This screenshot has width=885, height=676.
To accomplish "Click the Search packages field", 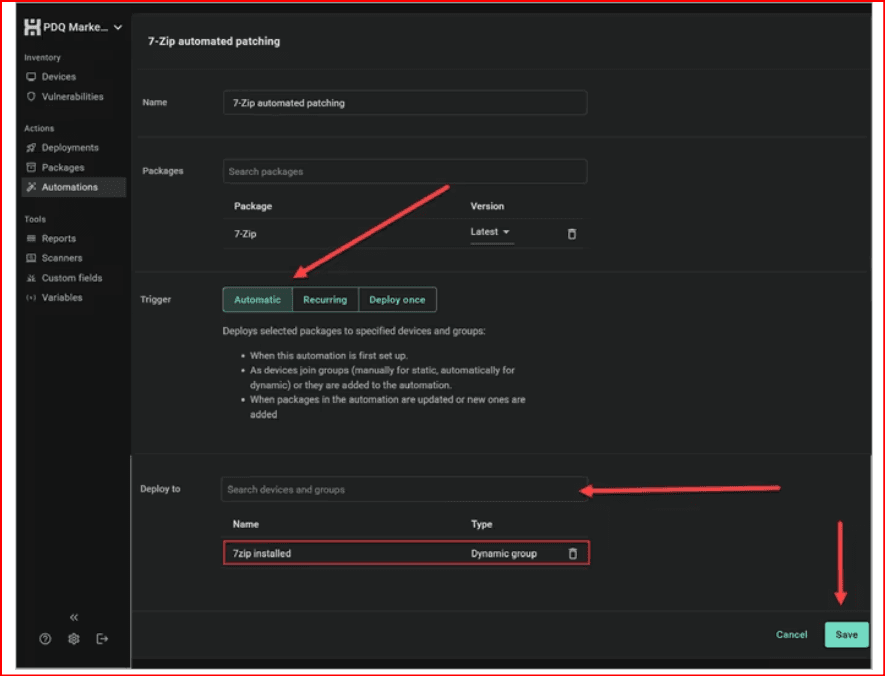I will 405,172.
